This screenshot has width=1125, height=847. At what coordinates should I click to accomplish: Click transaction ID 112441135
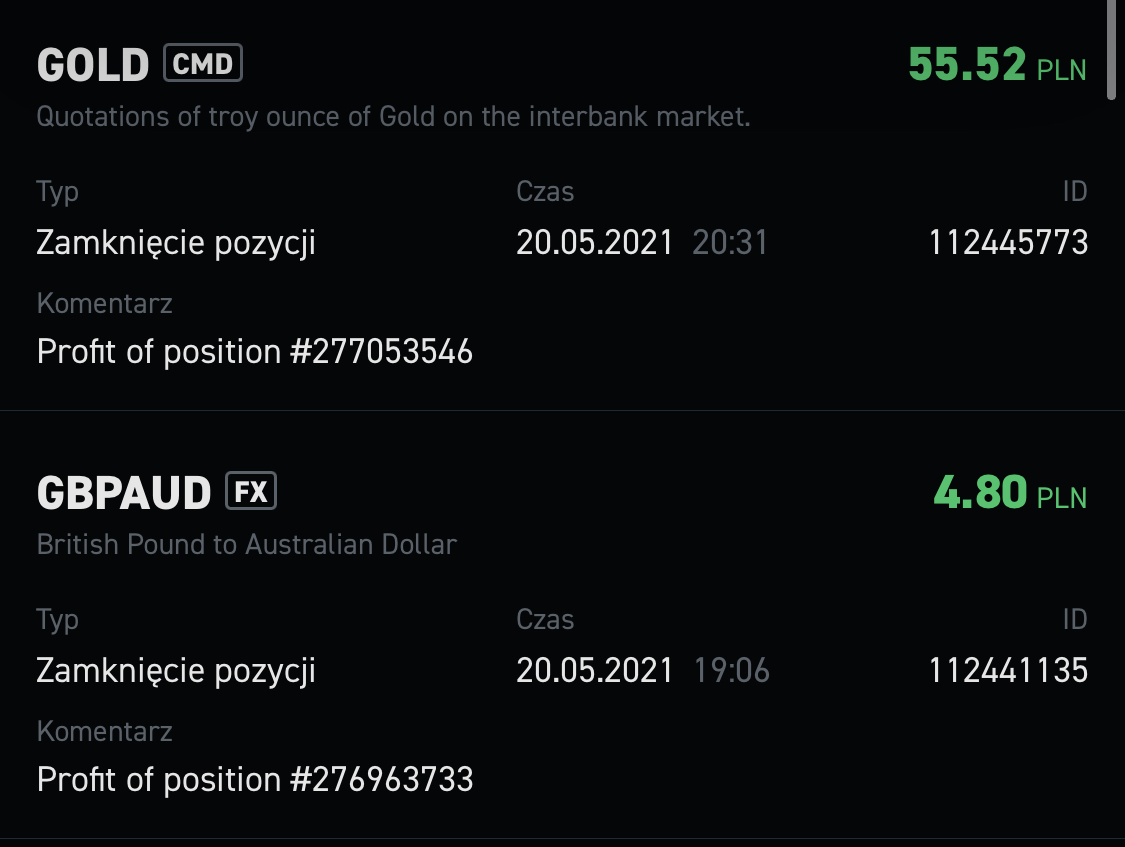(x=1008, y=671)
